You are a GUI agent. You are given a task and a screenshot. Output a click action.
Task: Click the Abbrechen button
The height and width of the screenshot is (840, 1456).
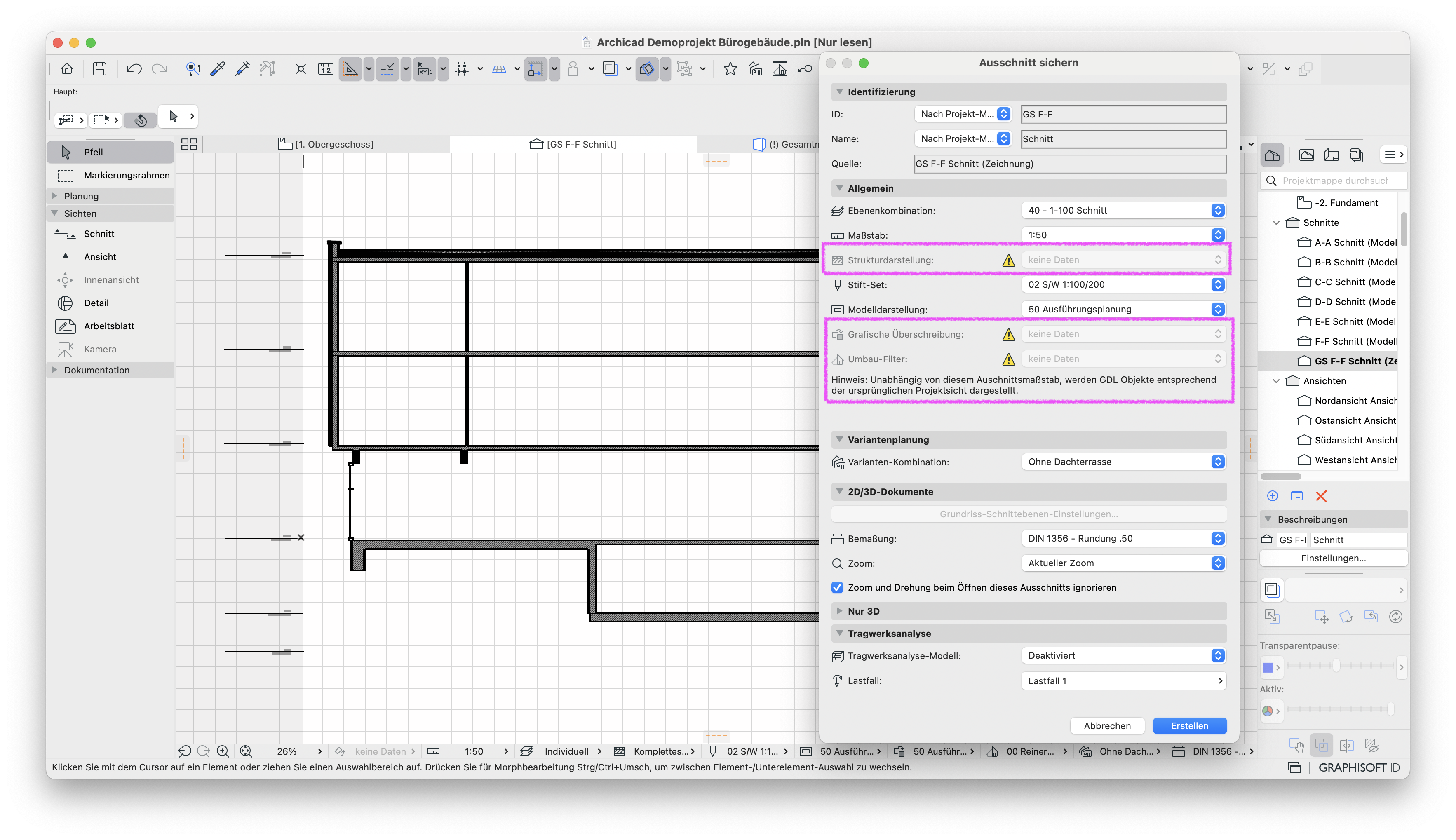pyautogui.click(x=1107, y=726)
